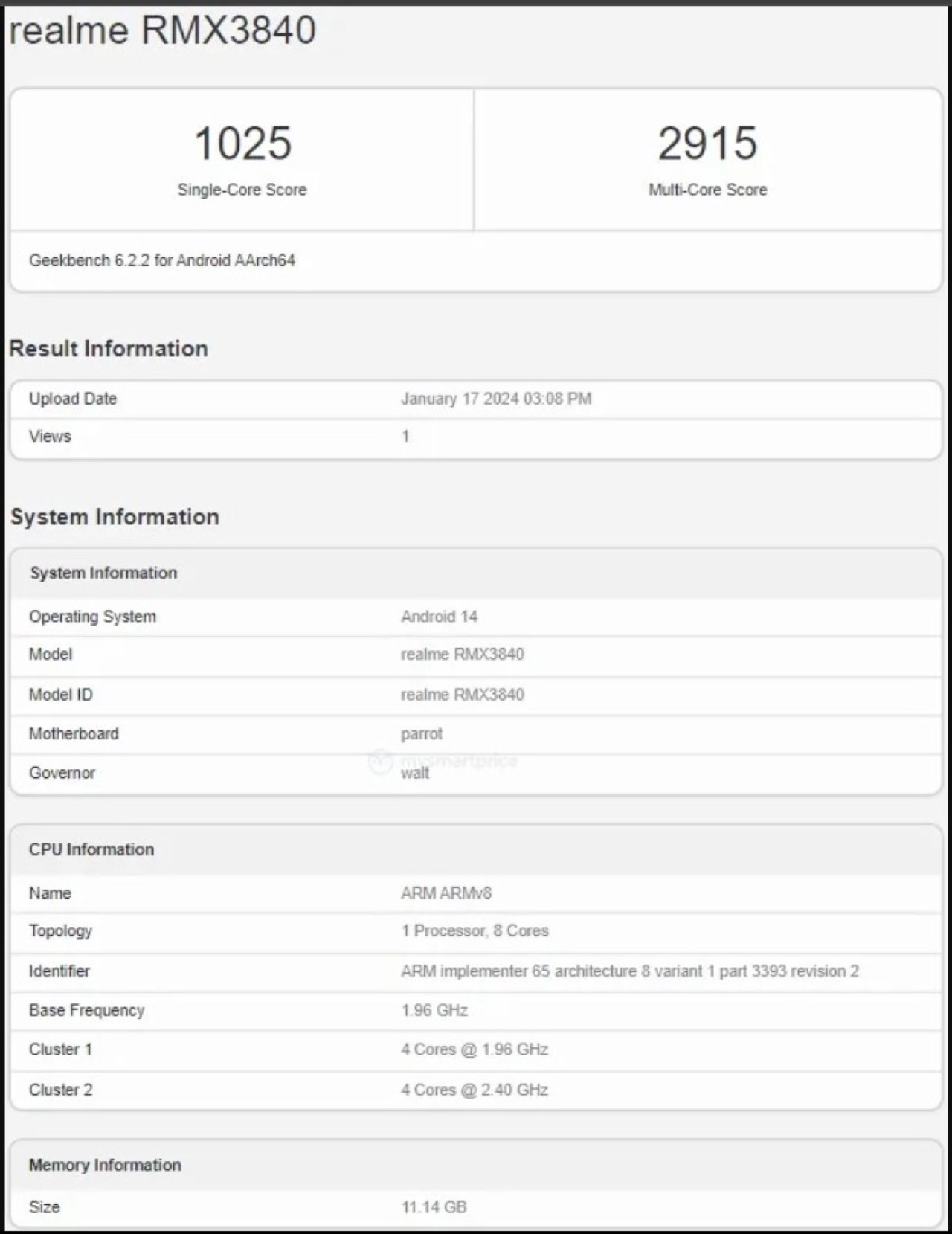
Task: Click the Model ID label
Action: 61,695
